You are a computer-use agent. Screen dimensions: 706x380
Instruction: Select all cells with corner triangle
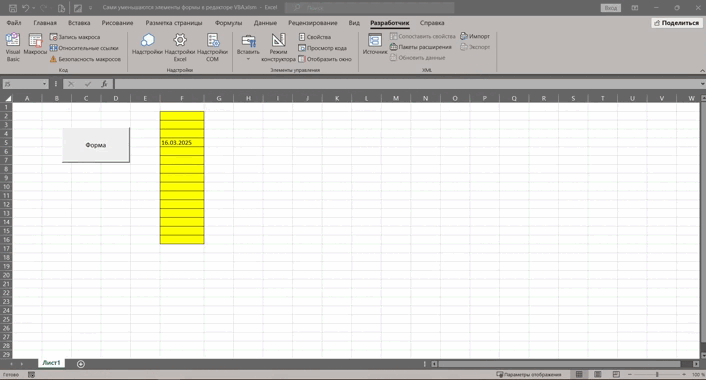(7, 98)
